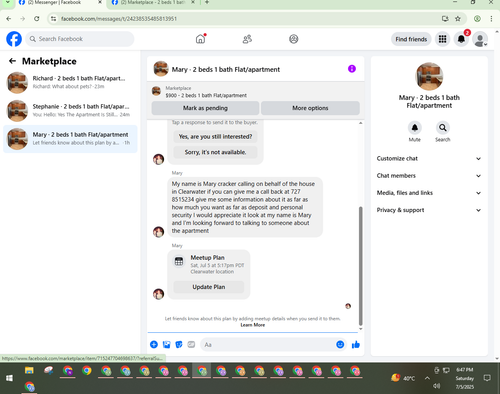Screen dimensions: 500x394
Task: Click browser back arrow
Action: coord(9,19)
